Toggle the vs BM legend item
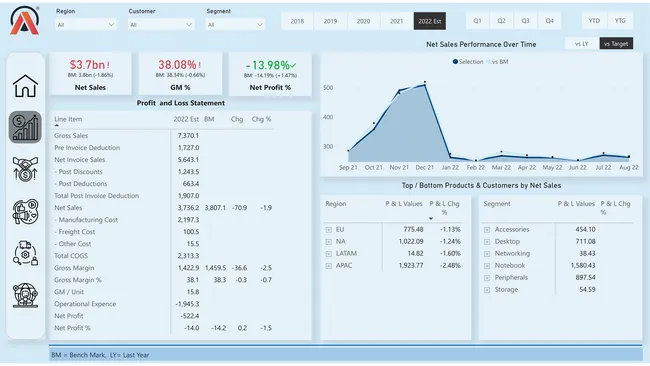This screenshot has width=650, height=366. (498, 62)
